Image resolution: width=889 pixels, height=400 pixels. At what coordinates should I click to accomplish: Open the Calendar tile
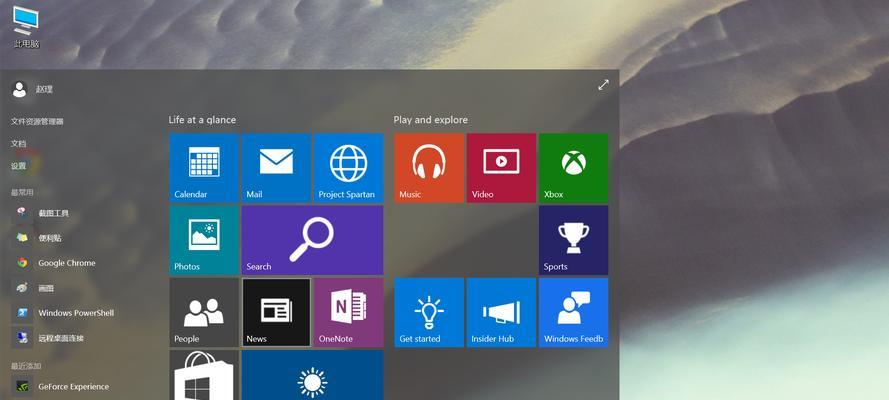click(x=204, y=168)
